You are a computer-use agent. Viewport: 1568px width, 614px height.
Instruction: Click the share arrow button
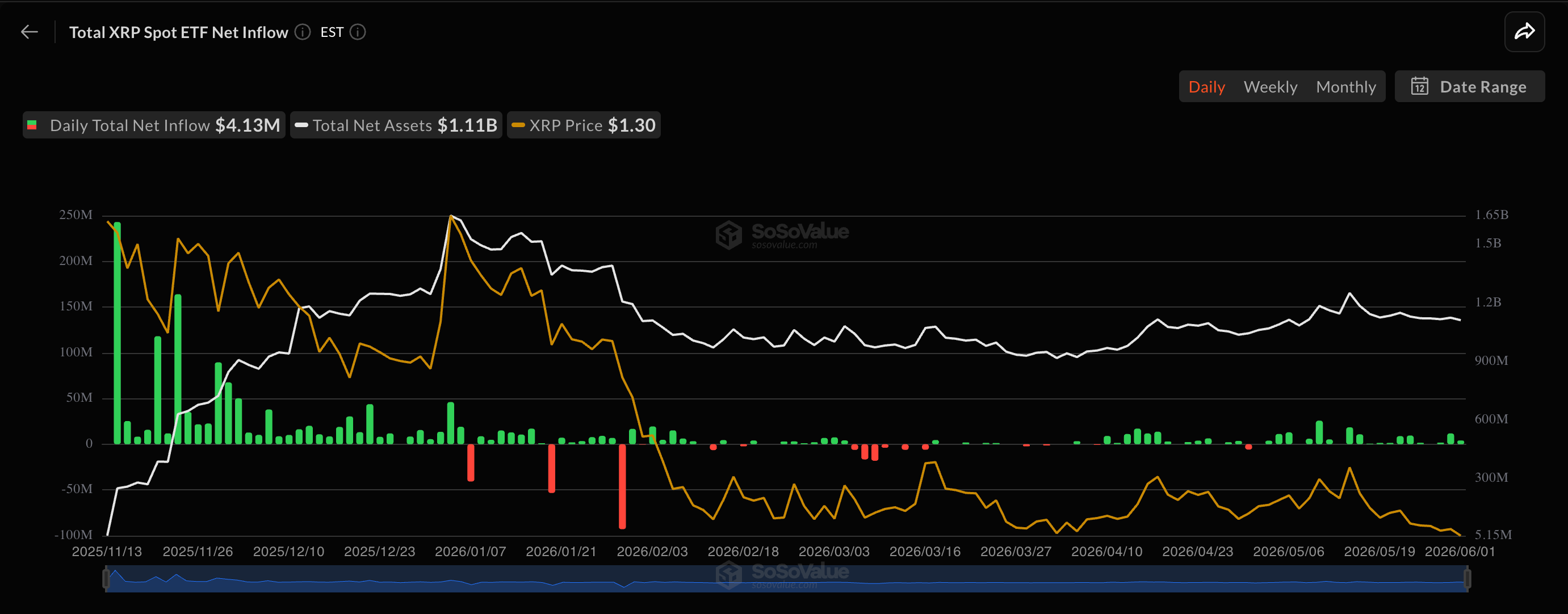click(1524, 32)
